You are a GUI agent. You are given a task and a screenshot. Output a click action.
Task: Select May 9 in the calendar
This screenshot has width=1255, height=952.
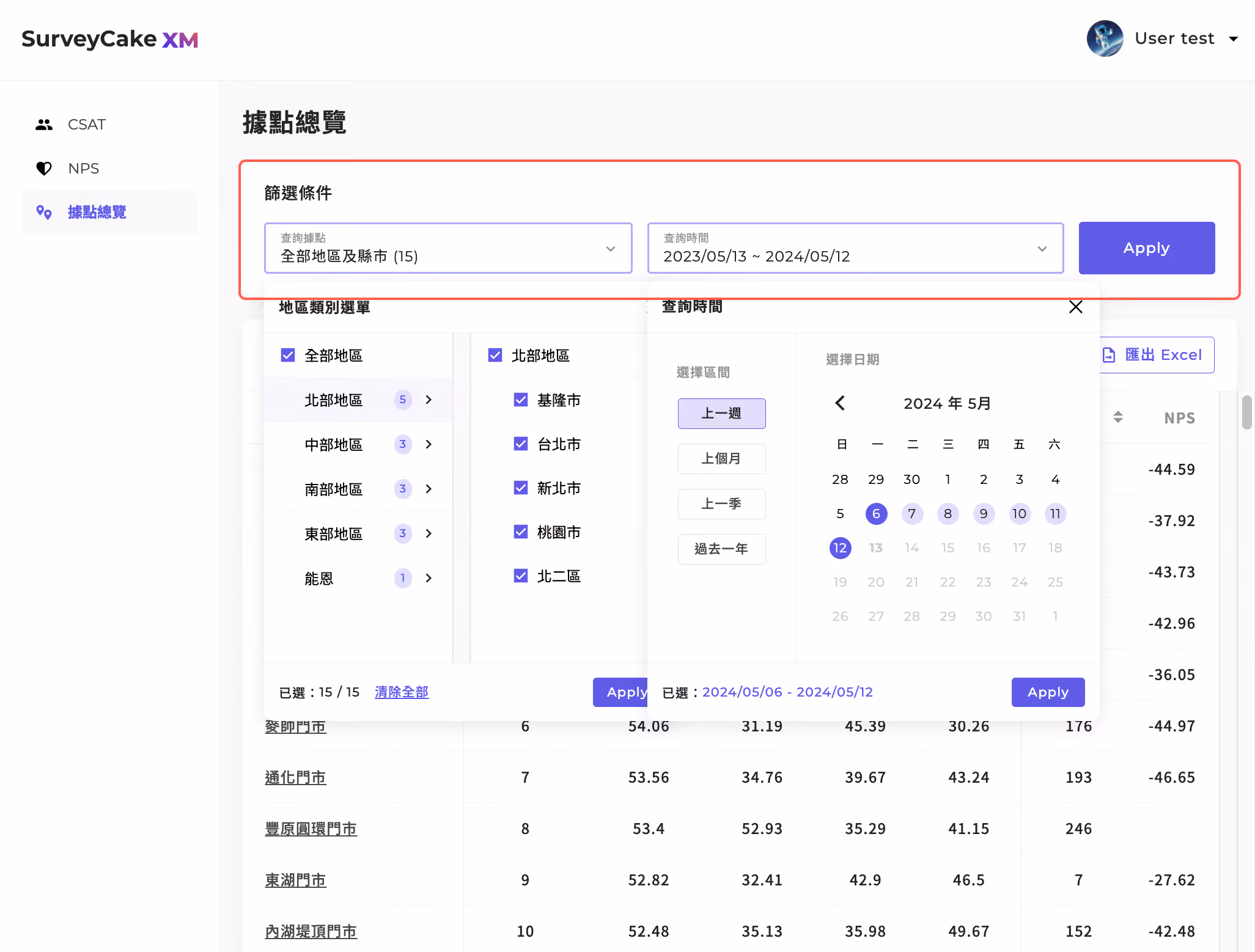(984, 514)
